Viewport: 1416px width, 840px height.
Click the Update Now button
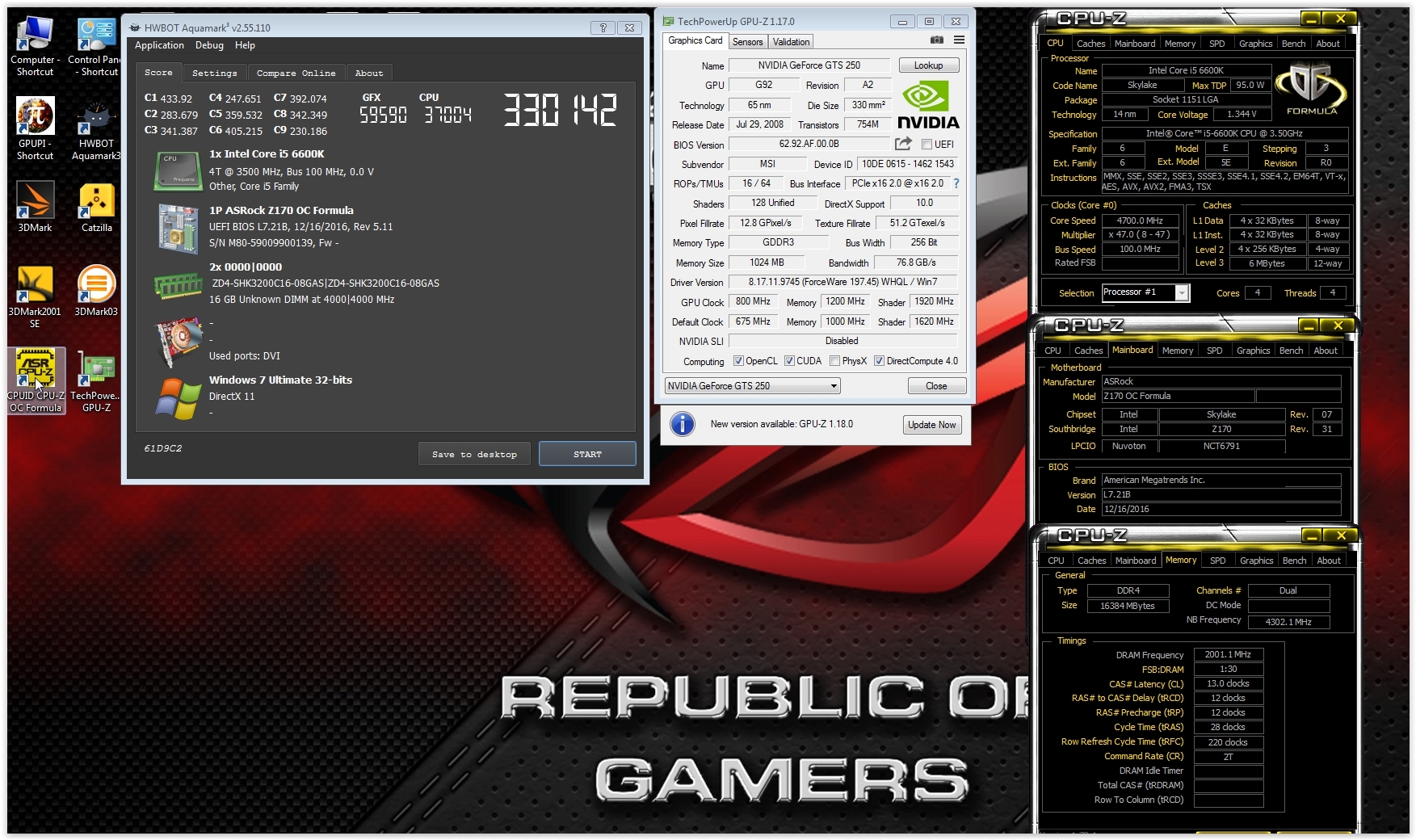931,425
